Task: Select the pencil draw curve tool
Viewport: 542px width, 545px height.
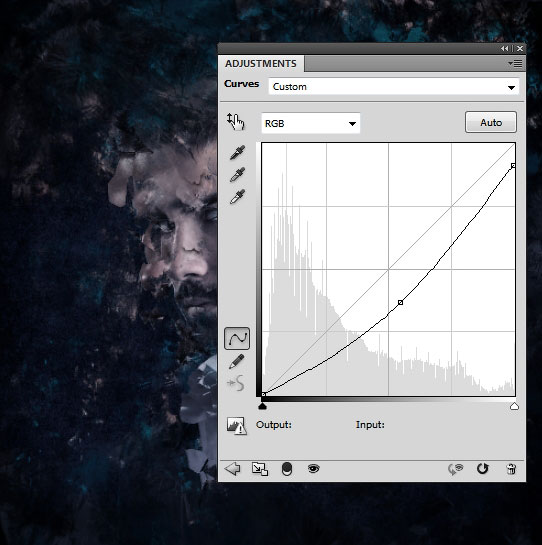Action: (x=237, y=362)
